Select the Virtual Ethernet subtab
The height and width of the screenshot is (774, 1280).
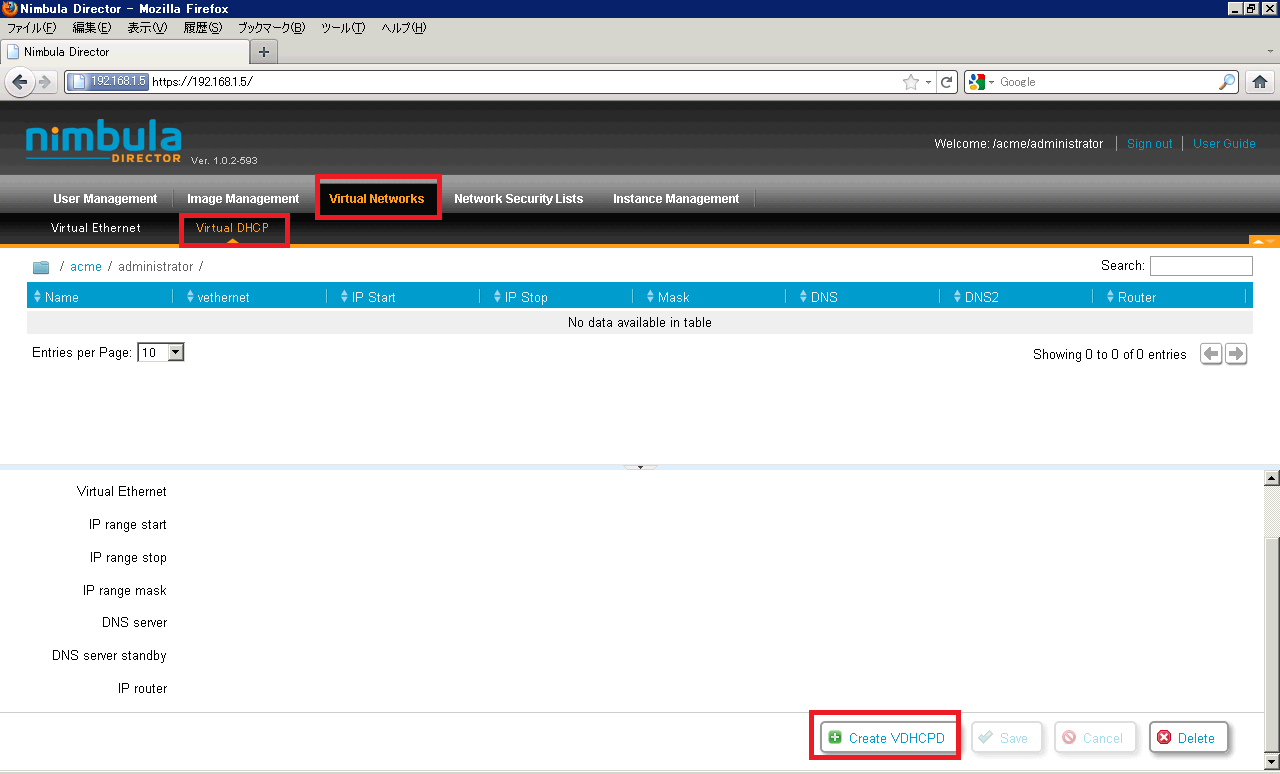(x=96, y=228)
